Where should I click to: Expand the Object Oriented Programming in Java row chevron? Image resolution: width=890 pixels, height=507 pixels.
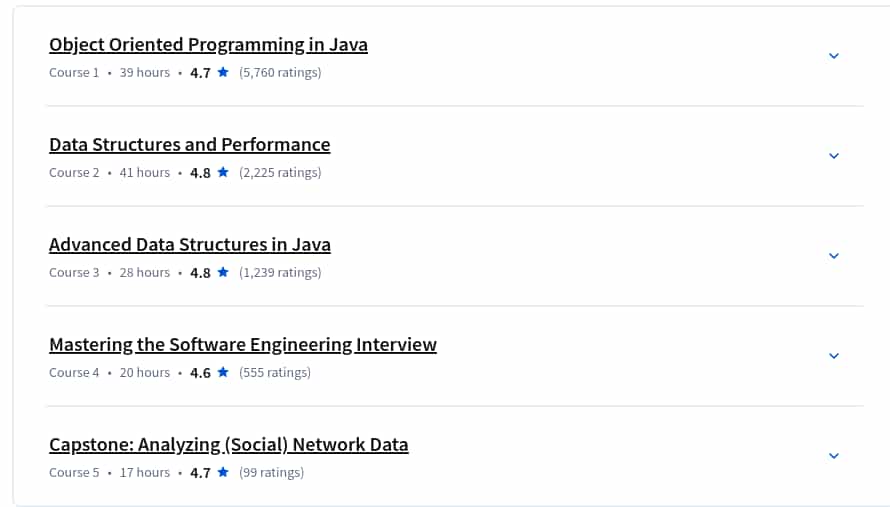tap(834, 56)
